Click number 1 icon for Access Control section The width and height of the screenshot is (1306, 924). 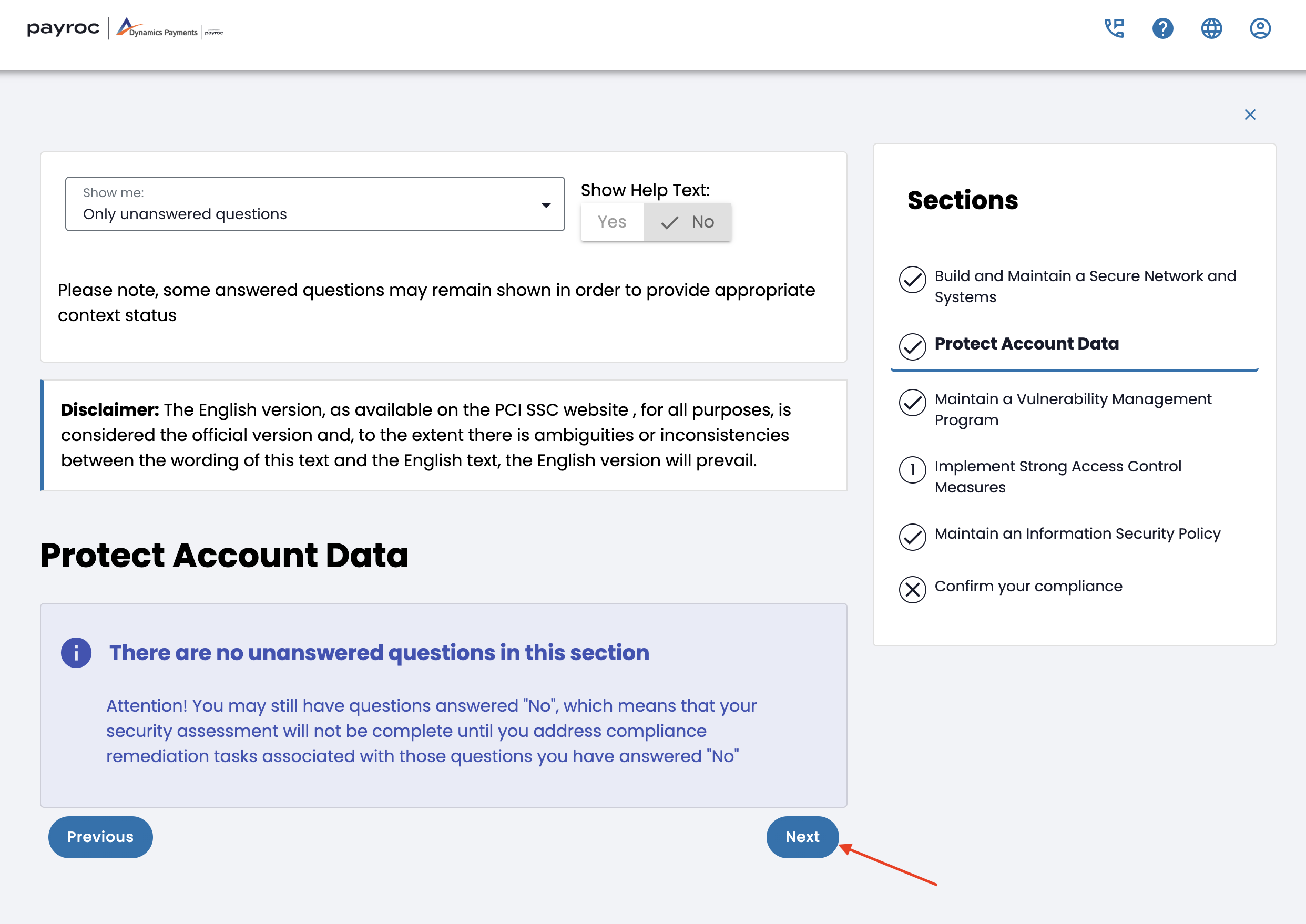click(x=912, y=470)
